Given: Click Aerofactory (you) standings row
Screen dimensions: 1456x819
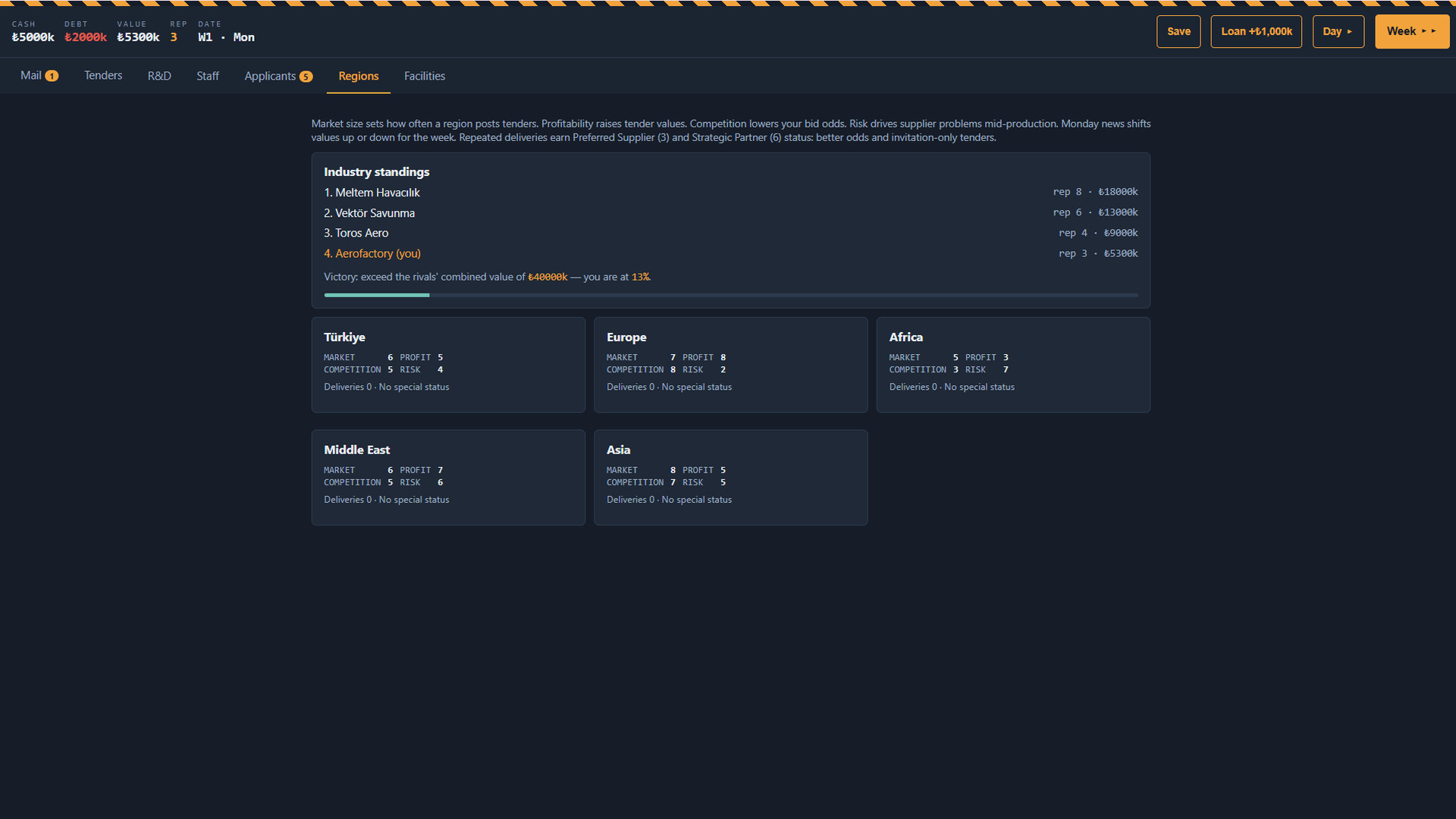Looking at the screenshot, I should (731, 253).
